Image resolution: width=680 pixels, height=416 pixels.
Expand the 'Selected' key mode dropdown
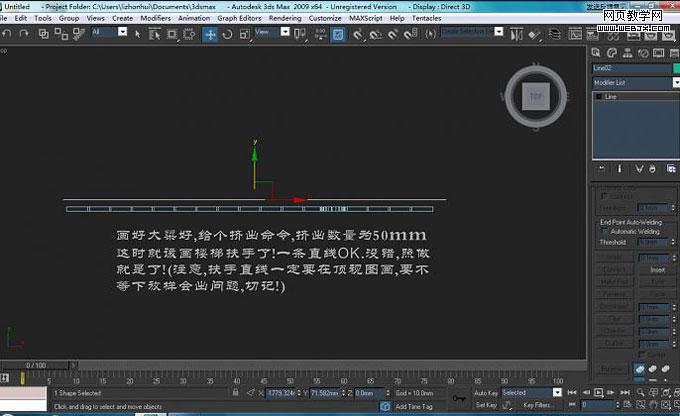(x=557, y=393)
